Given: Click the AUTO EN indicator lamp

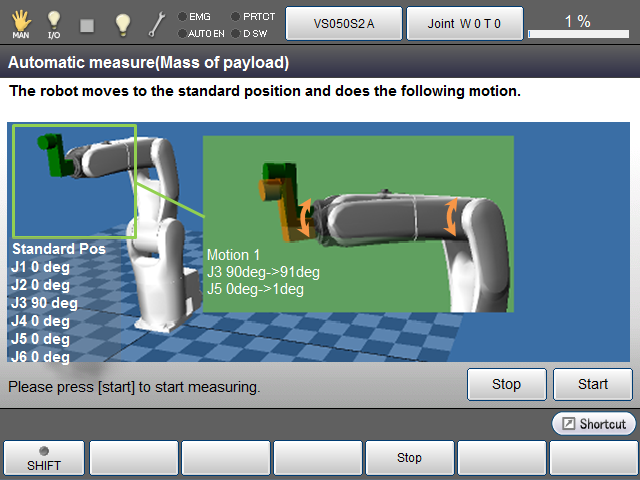Looking at the screenshot, I should pyautogui.click(x=181, y=33).
